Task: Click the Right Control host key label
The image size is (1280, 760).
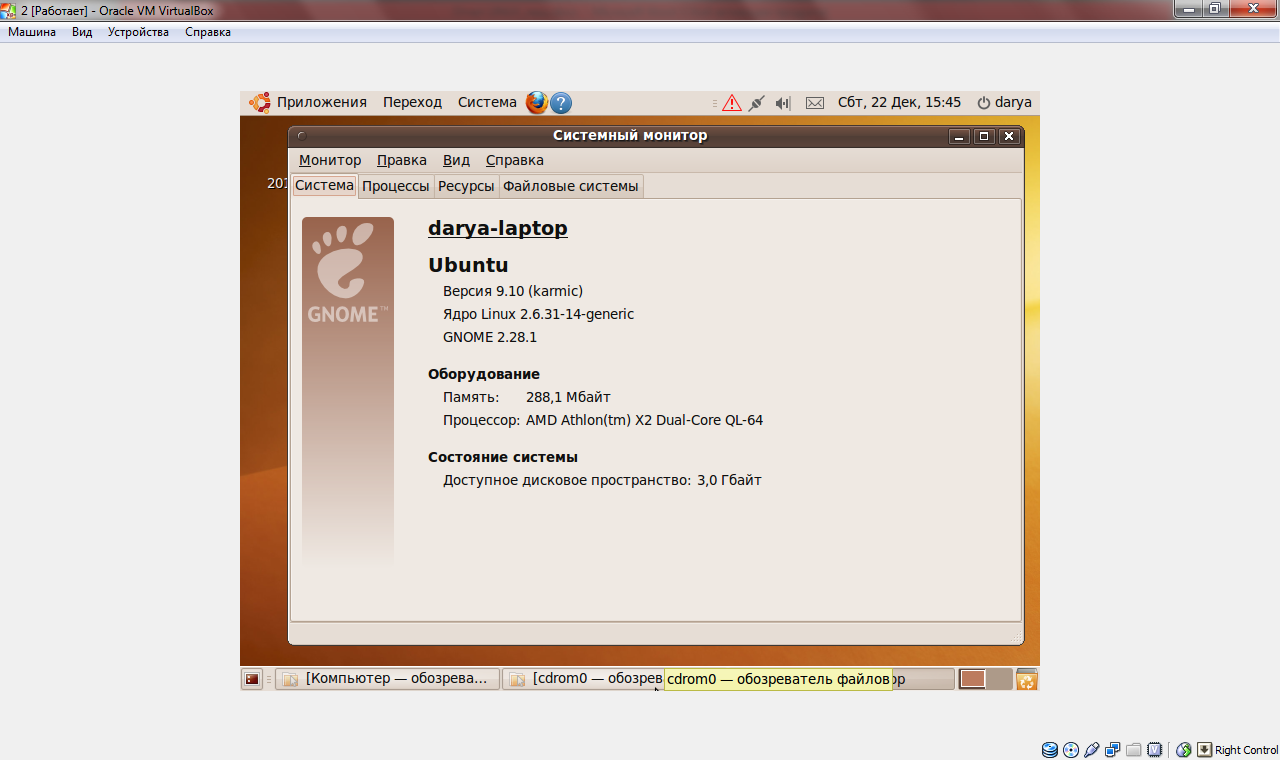Action: click(1246, 750)
